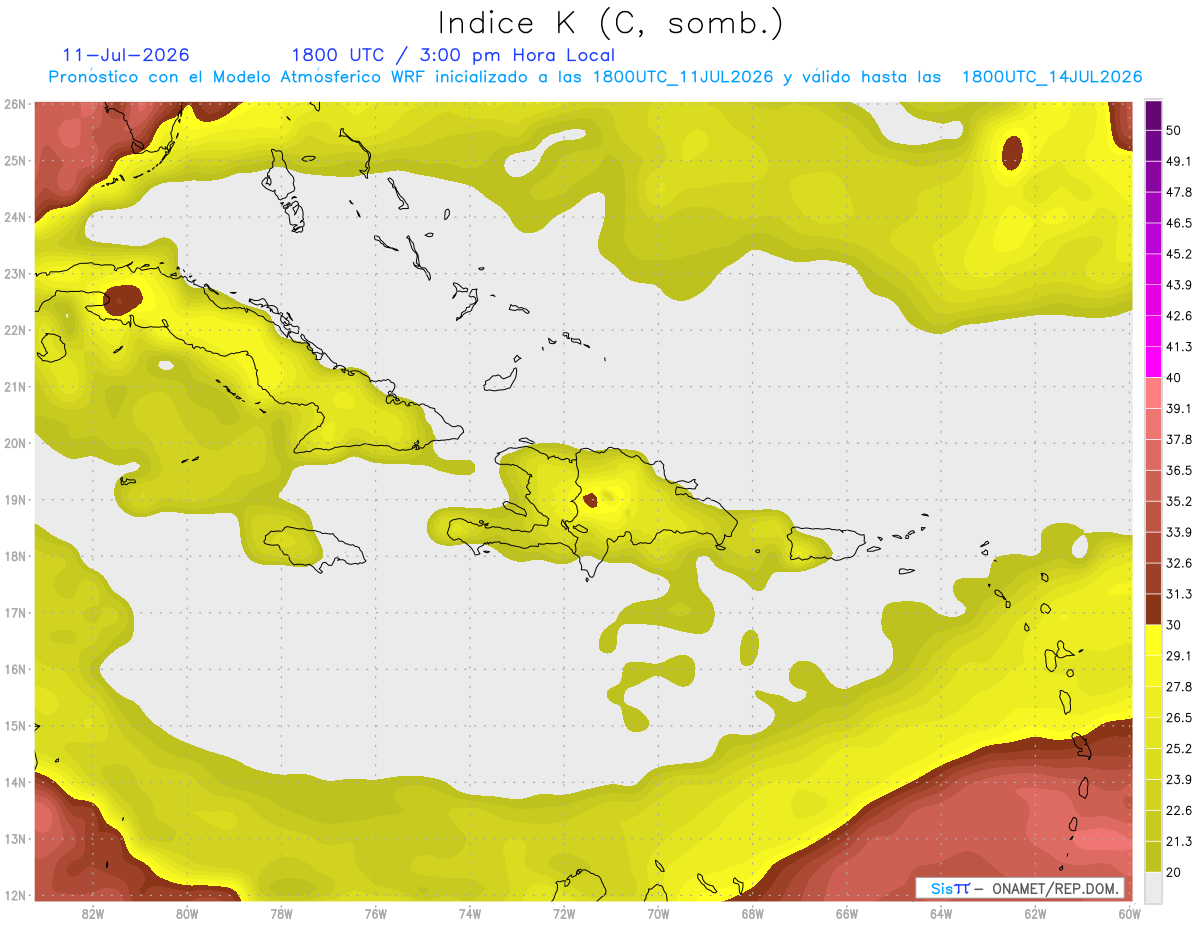Click the "64W" longitude label
The height and width of the screenshot is (927, 1200).
coord(941,913)
